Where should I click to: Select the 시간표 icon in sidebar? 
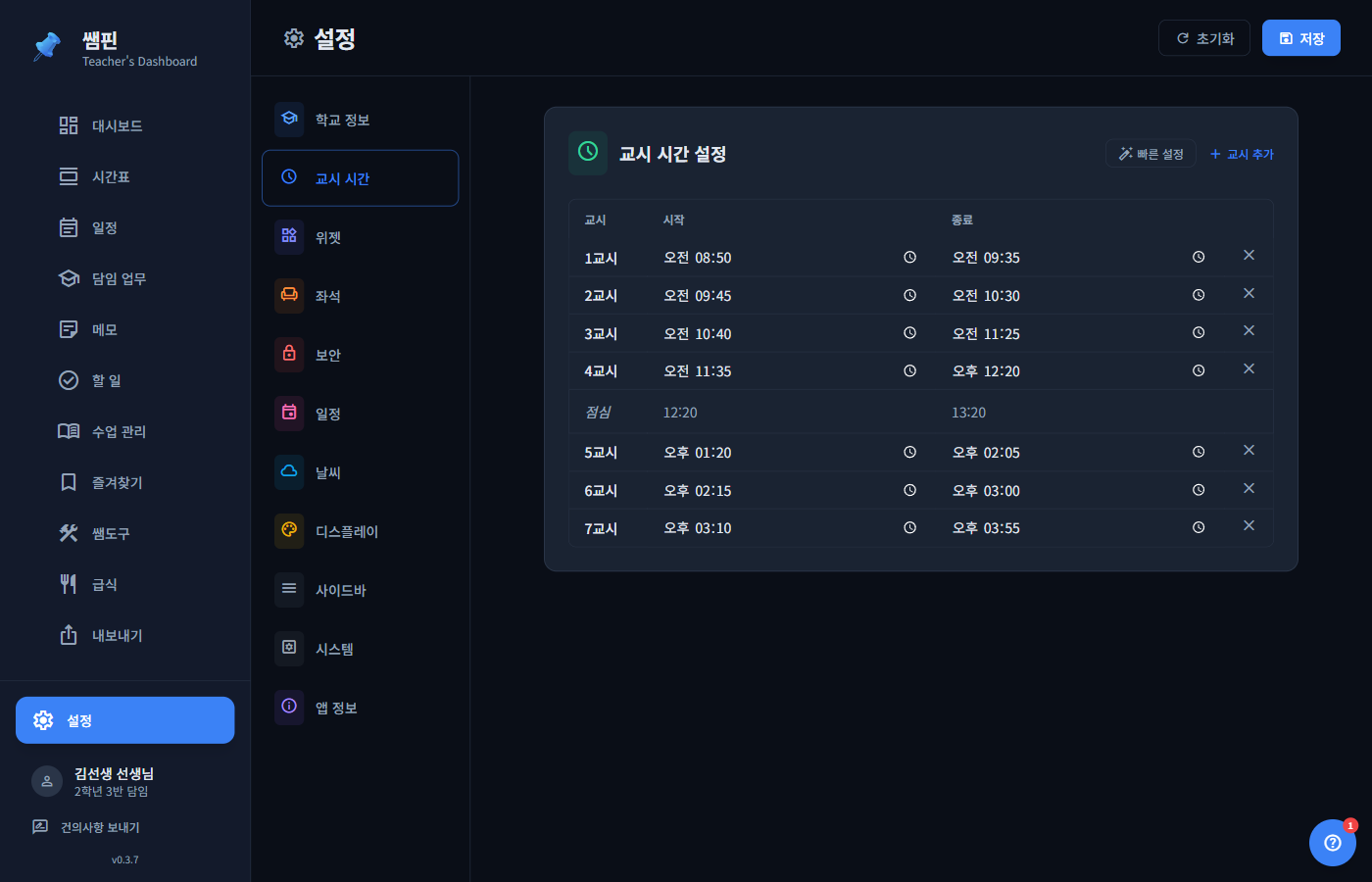point(67,176)
